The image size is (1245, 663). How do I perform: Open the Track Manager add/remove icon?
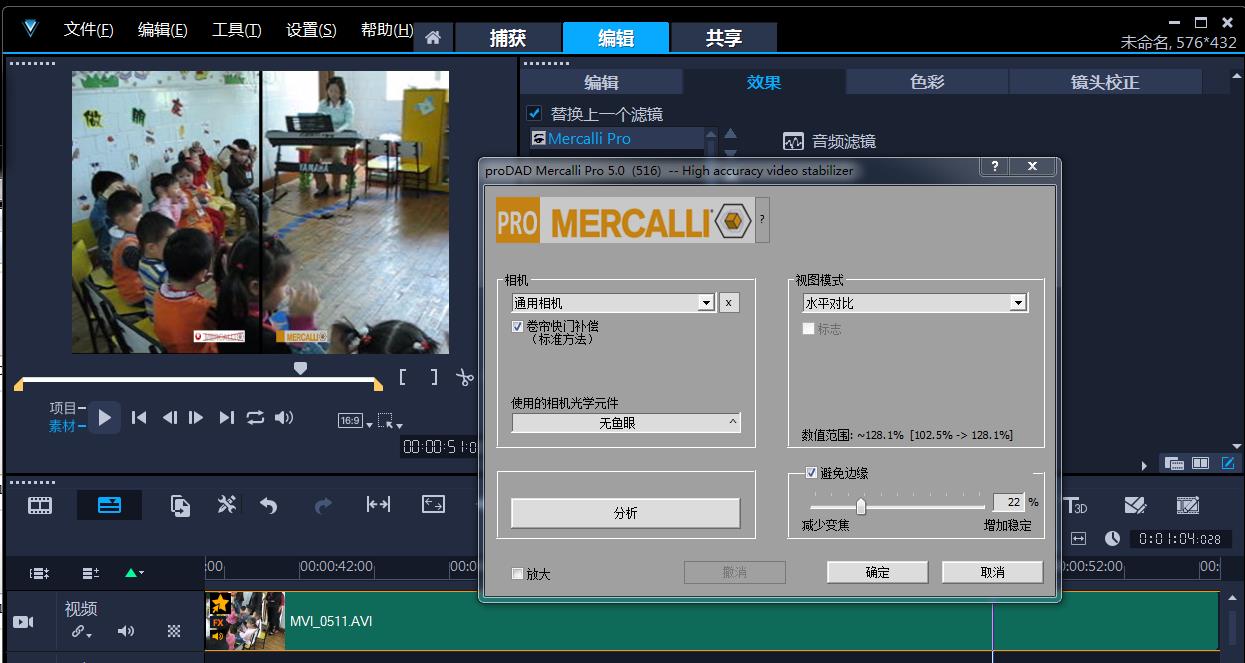point(90,573)
